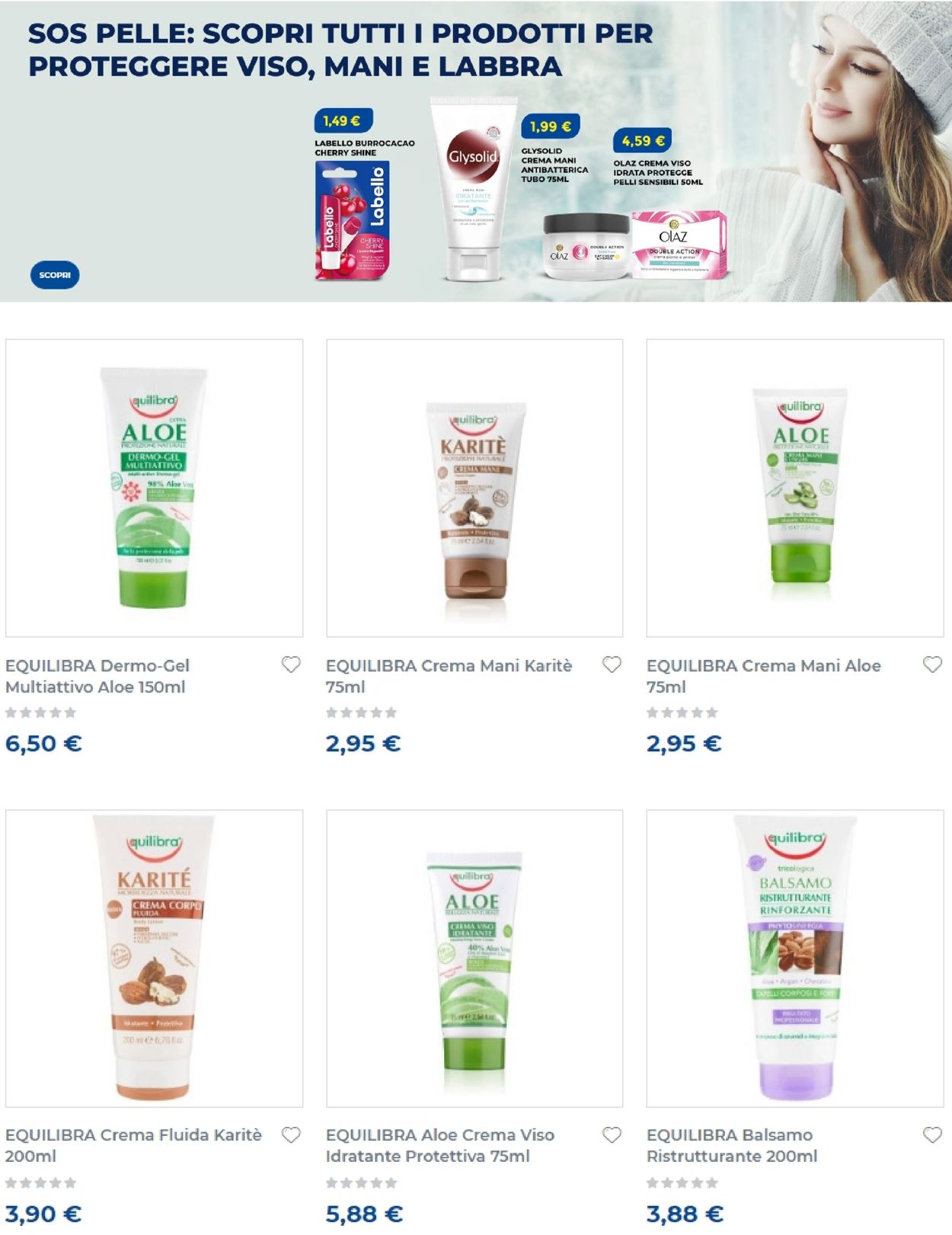Toggle wishlist heart for Crema Mani Aloe

pyautogui.click(x=932, y=664)
